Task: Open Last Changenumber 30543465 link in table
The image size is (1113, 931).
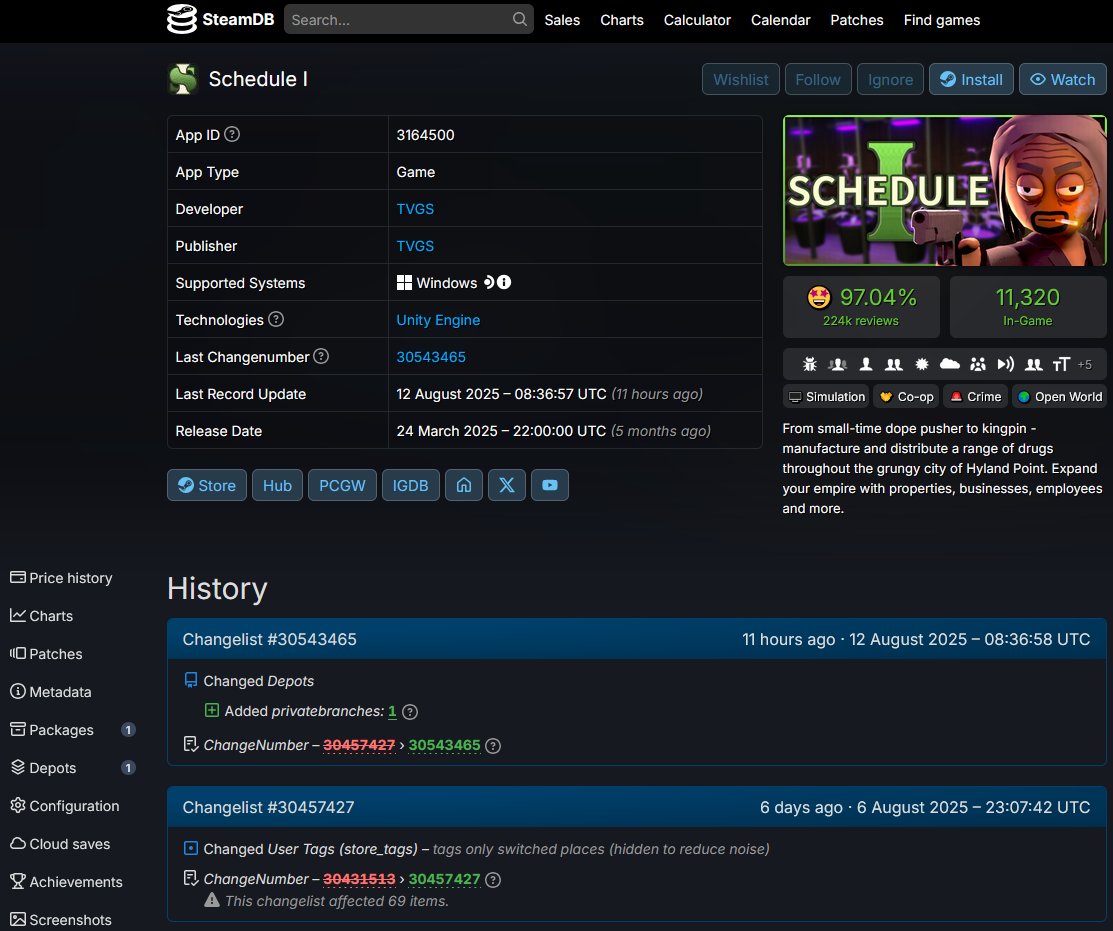Action: tap(431, 357)
